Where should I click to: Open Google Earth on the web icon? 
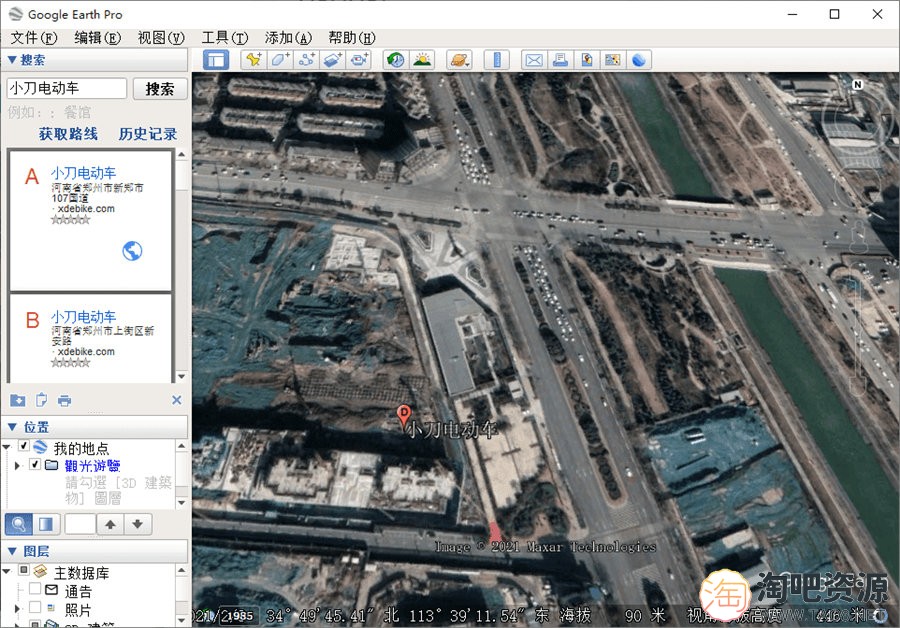click(x=639, y=60)
